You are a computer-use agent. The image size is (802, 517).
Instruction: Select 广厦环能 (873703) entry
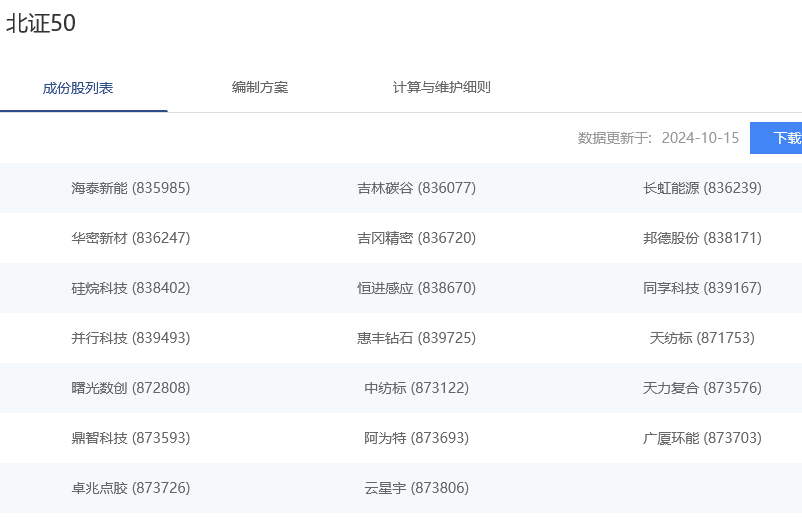702,438
